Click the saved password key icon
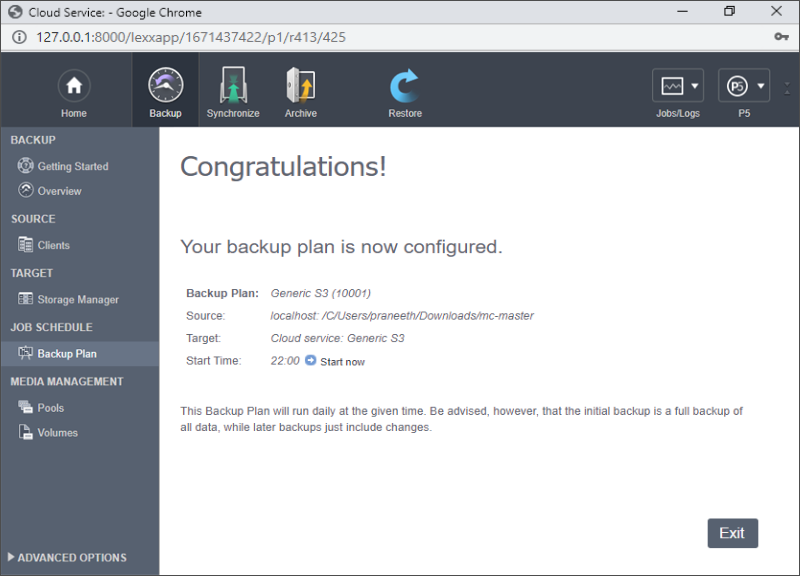 point(782,37)
